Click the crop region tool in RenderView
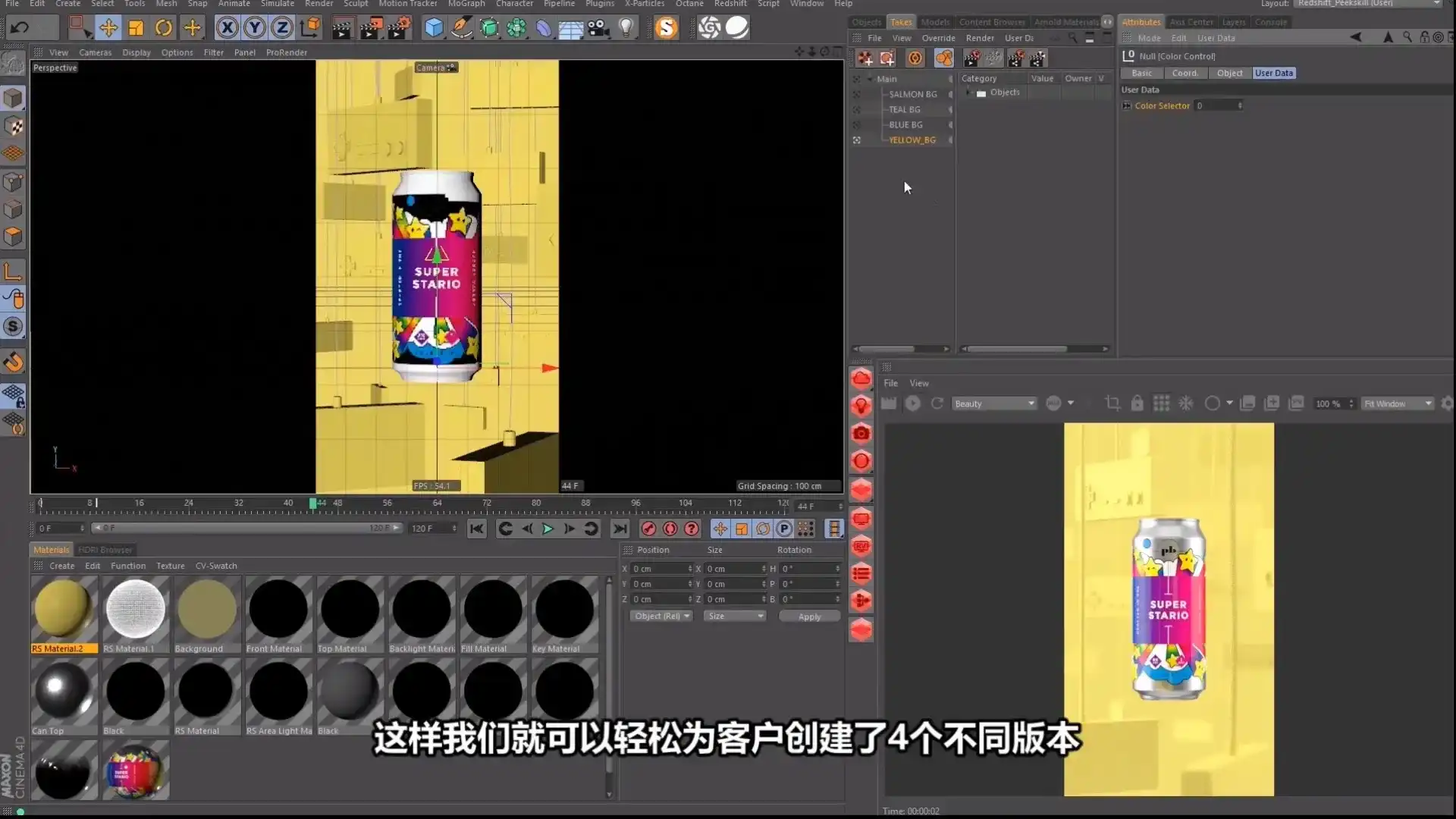This screenshot has width=1456, height=819. [x=1113, y=403]
